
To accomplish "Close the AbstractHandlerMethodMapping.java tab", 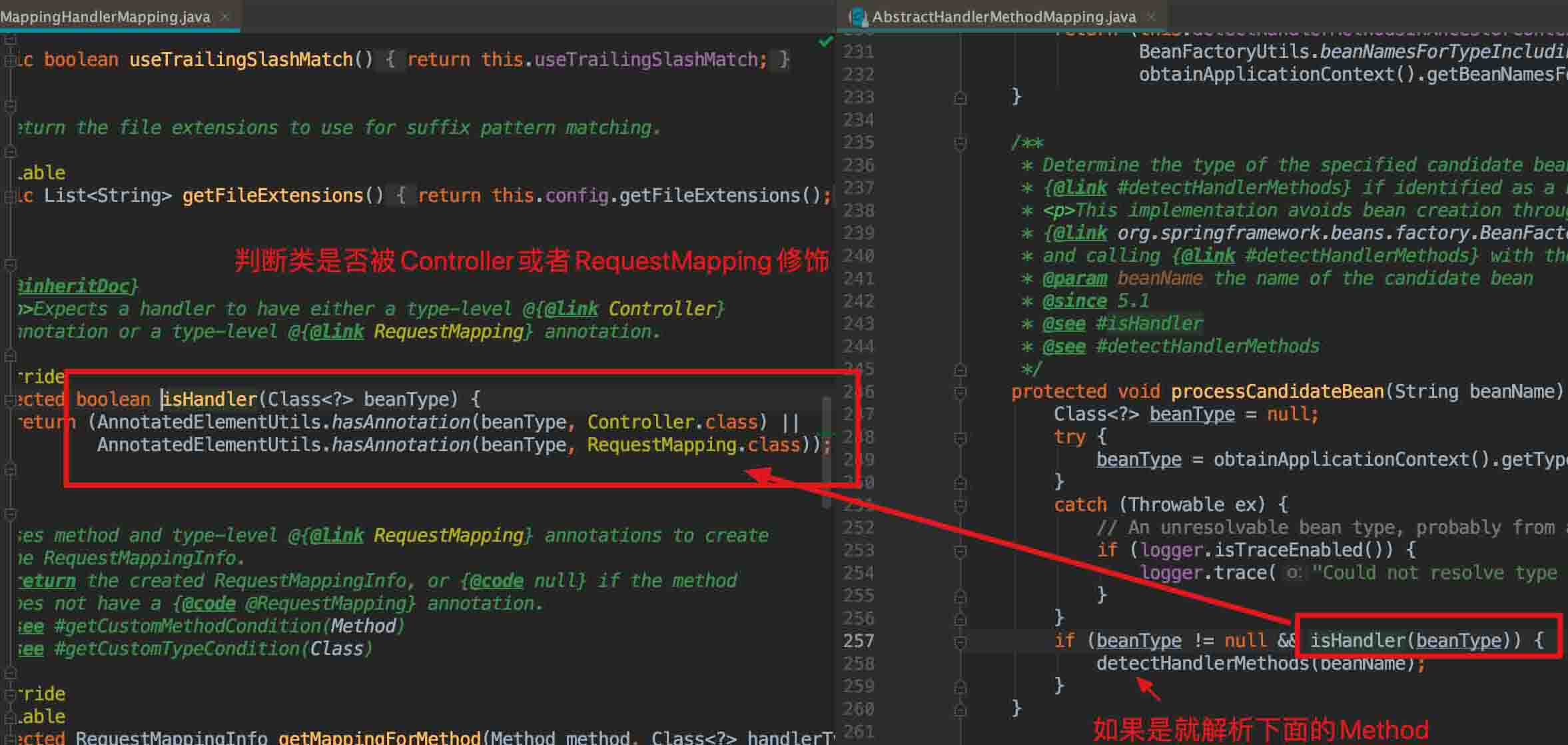I will [1152, 16].
